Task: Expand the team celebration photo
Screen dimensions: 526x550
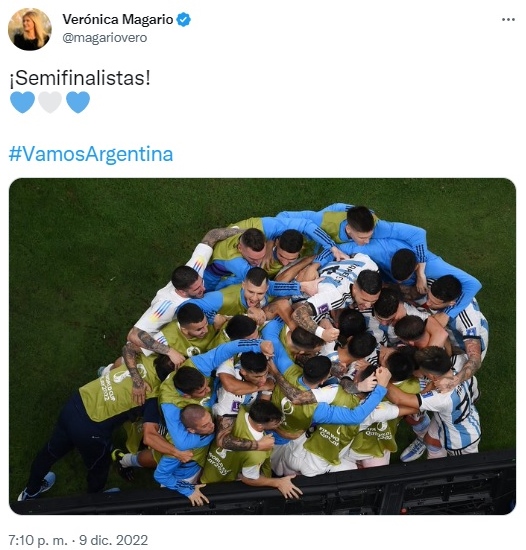Action: [262, 346]
